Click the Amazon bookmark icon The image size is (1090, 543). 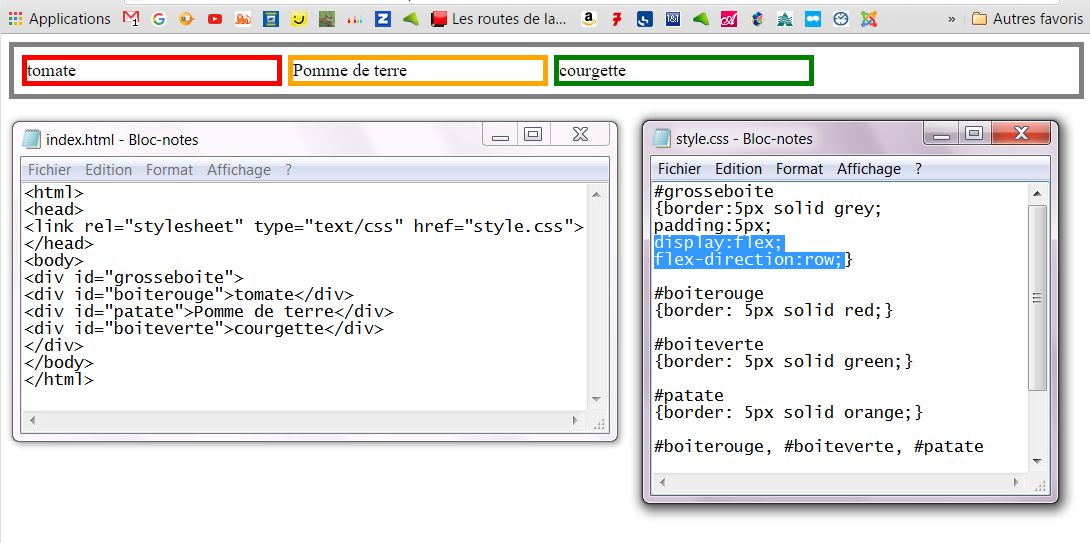[588, 18]
